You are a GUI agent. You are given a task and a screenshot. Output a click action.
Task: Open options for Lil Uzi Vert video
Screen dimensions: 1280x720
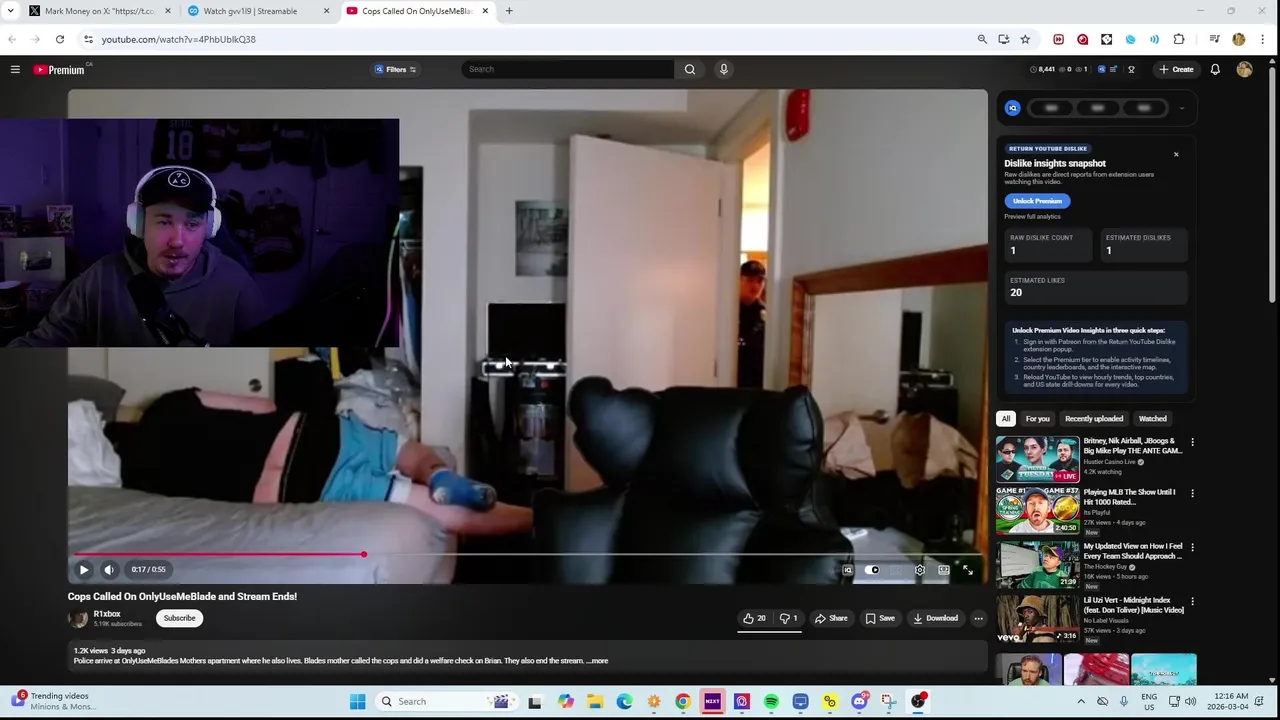click(1192, 602)
